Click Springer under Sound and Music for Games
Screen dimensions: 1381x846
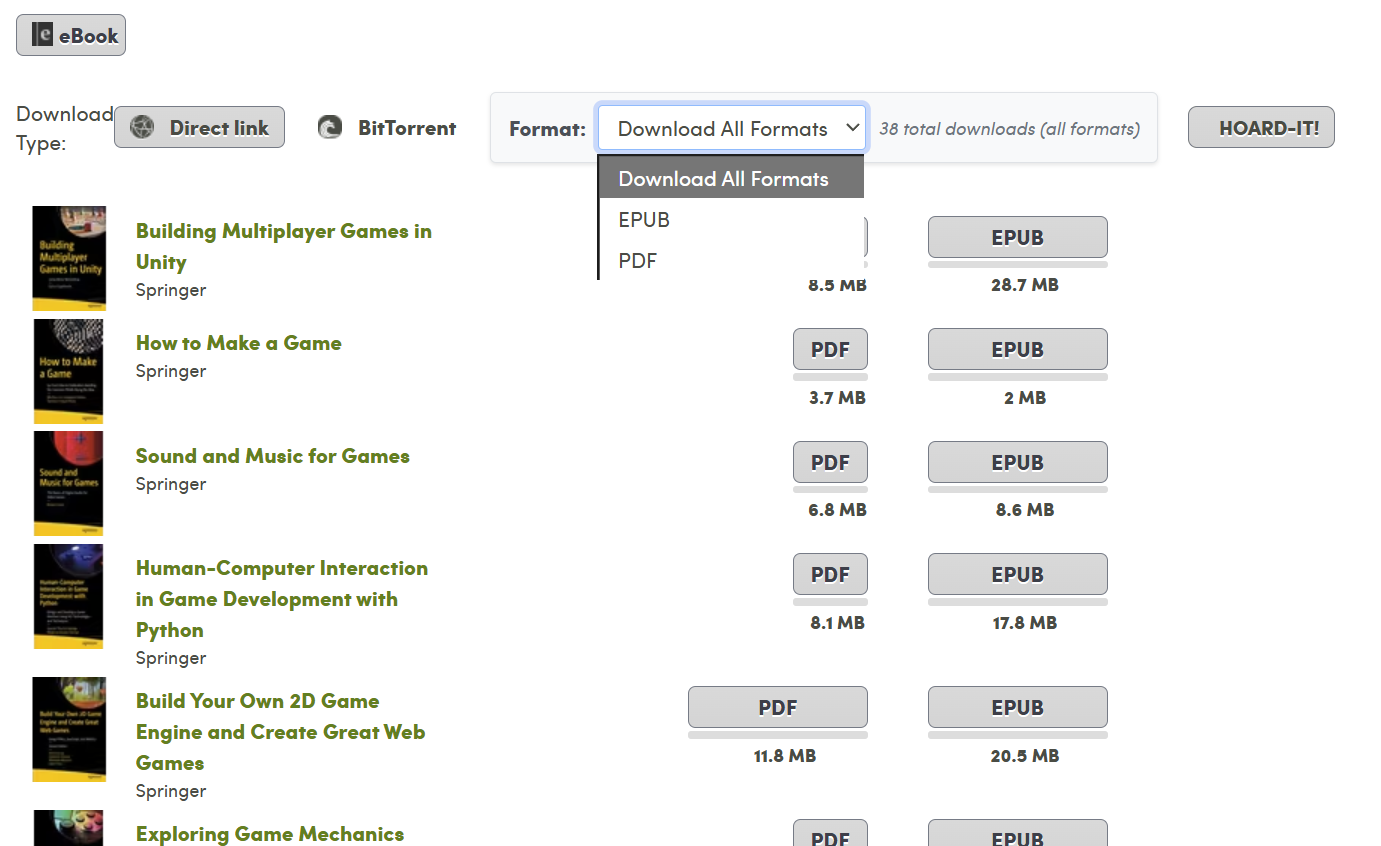coord(171,484)
